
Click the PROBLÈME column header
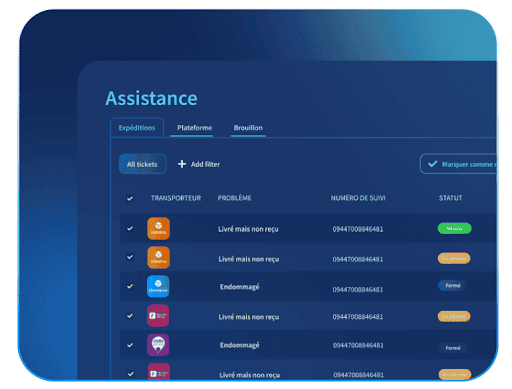pyautogui.click(x=234, y=198)
